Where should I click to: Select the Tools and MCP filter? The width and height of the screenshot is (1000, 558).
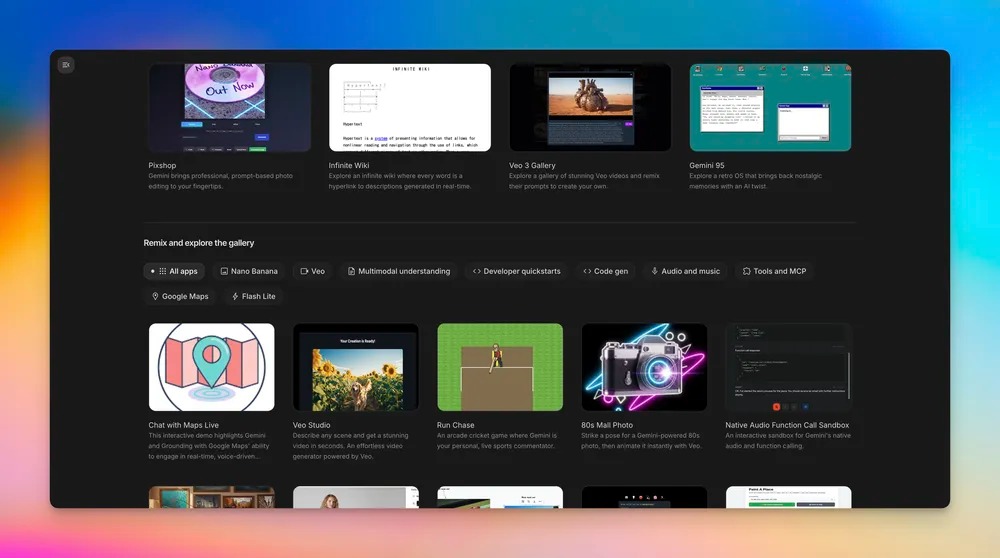coord(774,271)
